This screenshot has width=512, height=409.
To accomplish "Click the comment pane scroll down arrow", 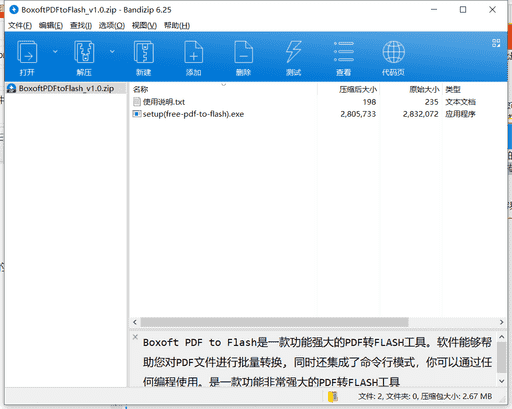I will [501, 381].
